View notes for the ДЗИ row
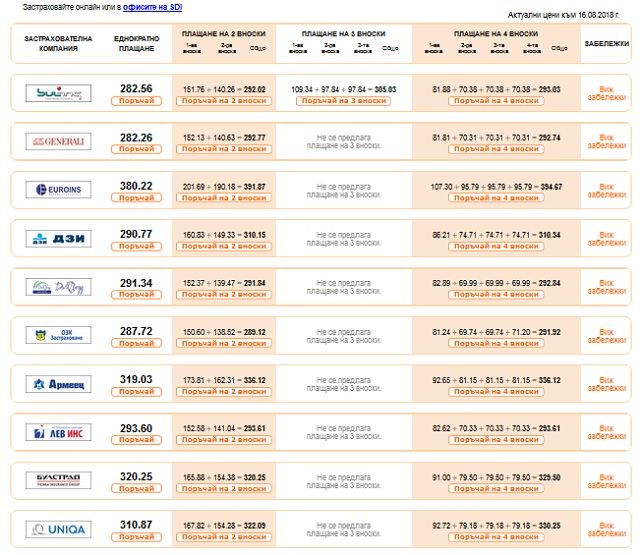 coord(607,239)
